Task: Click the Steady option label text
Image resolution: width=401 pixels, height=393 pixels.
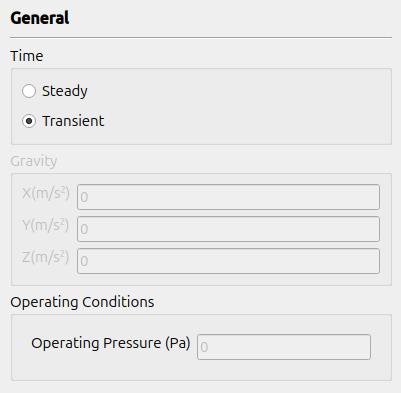Action: pos(65,91)
